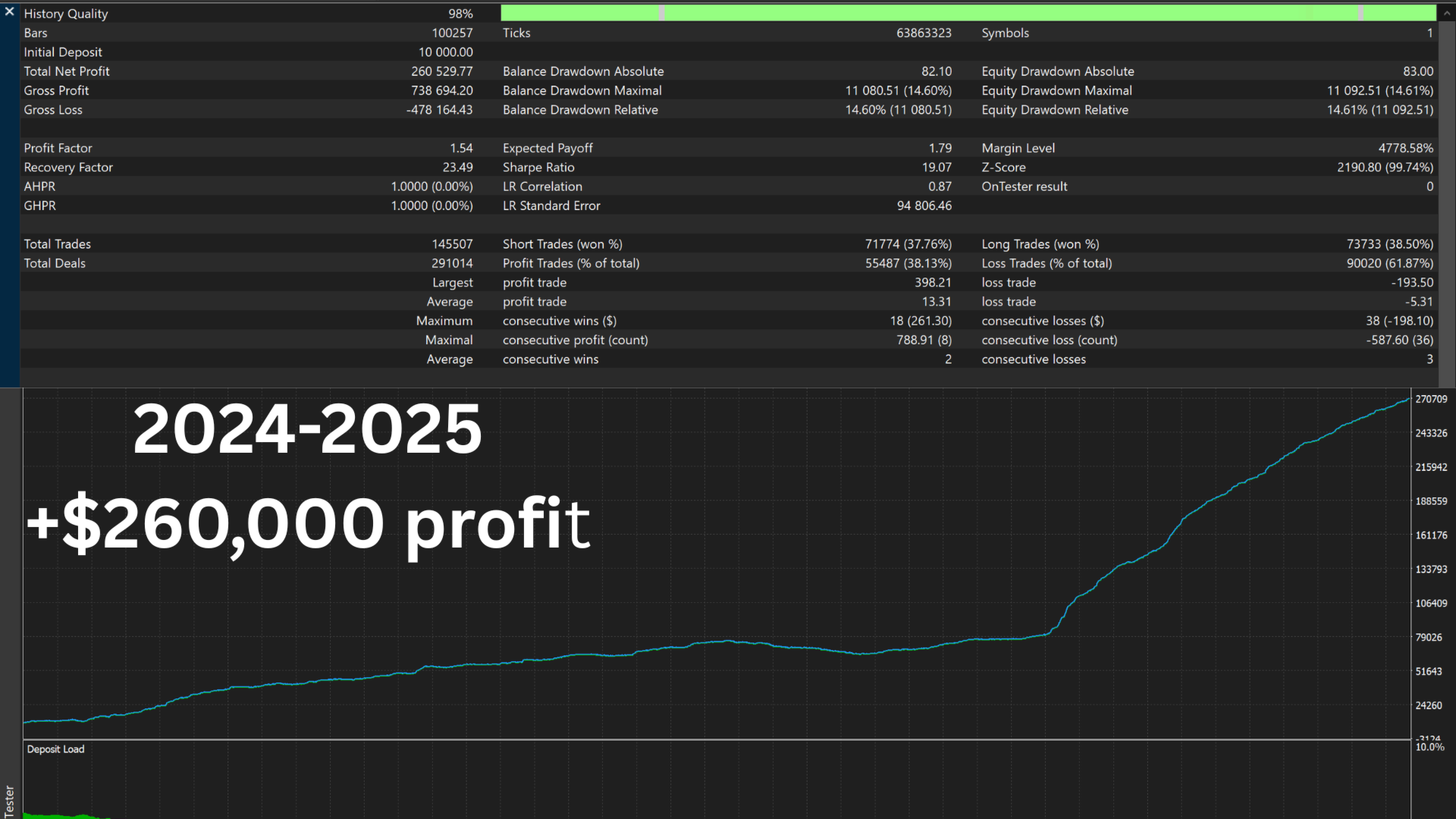
Task: Close the Strategy Tester panel with X
Action: [x=9, y=11]
